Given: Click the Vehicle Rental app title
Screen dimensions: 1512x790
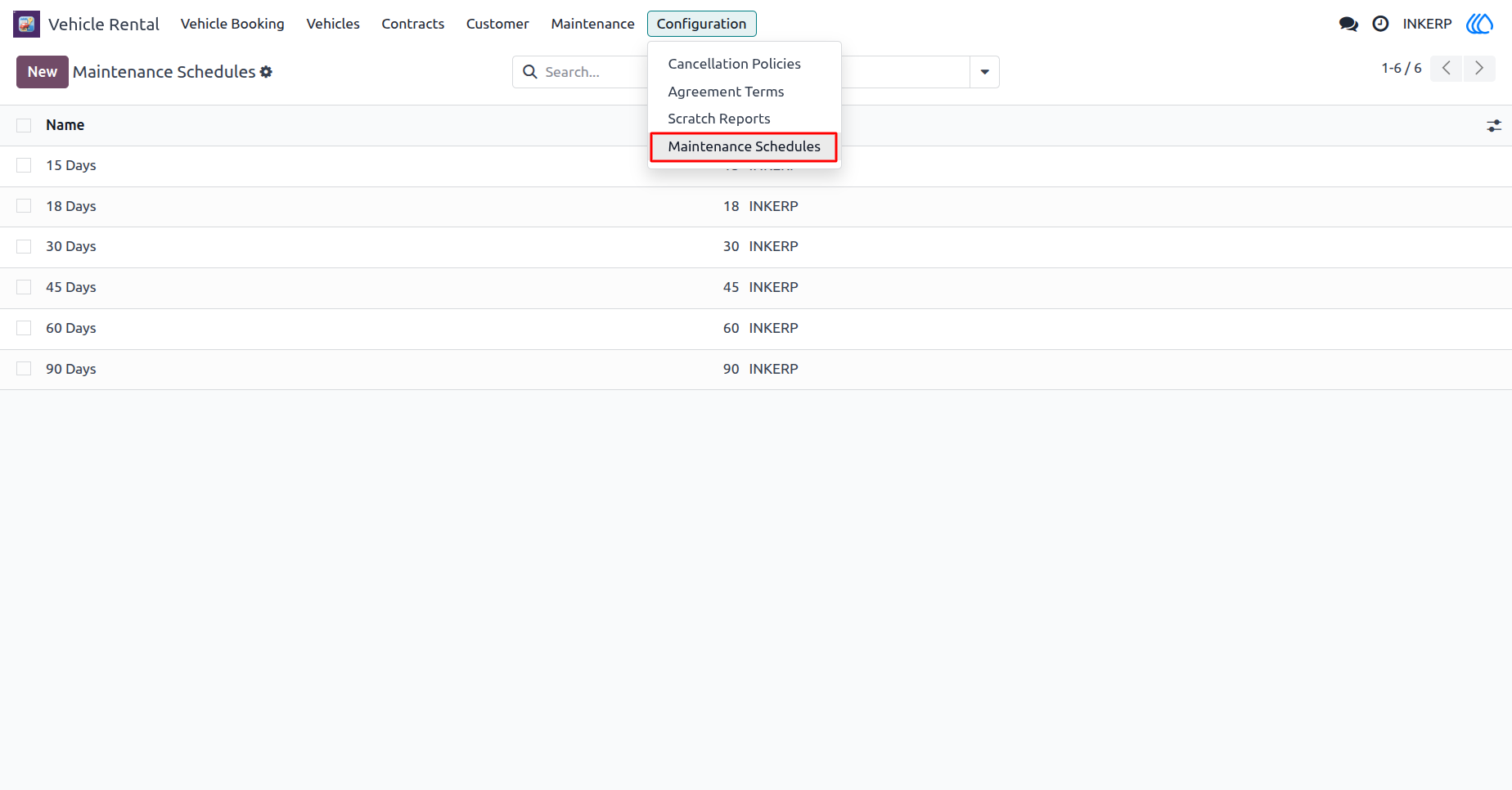Looking at the screenshot, I should coord(104,24).
